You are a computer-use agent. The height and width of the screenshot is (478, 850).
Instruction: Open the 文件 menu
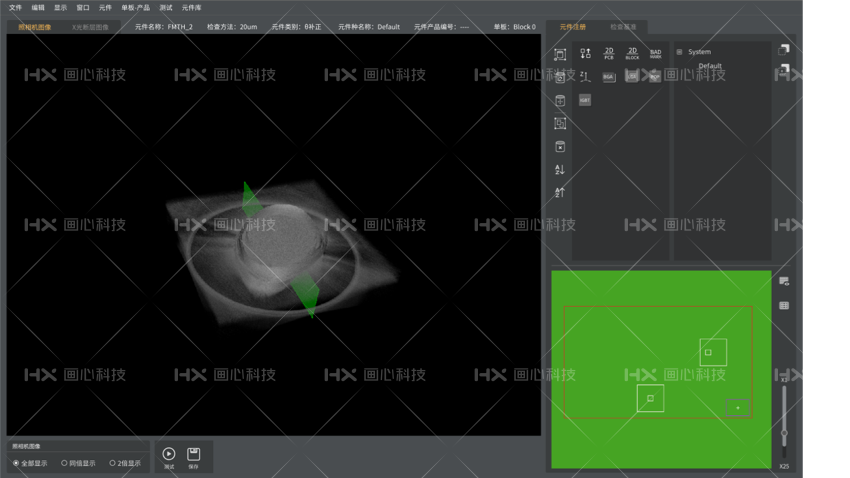click(15, 7)
